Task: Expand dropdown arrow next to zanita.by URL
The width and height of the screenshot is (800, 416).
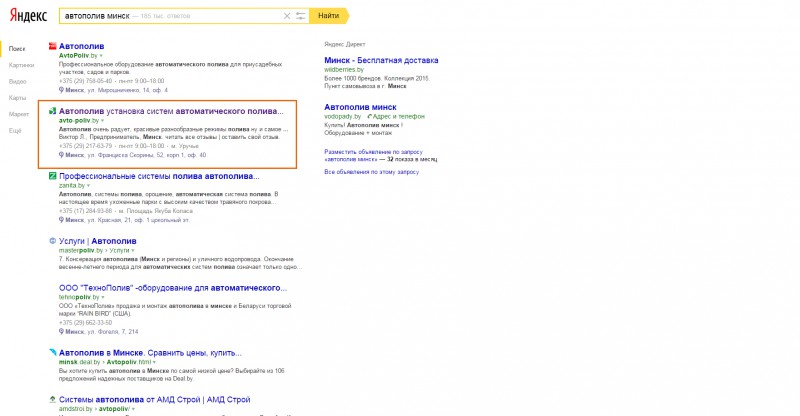Action: (x=88, y=186)
